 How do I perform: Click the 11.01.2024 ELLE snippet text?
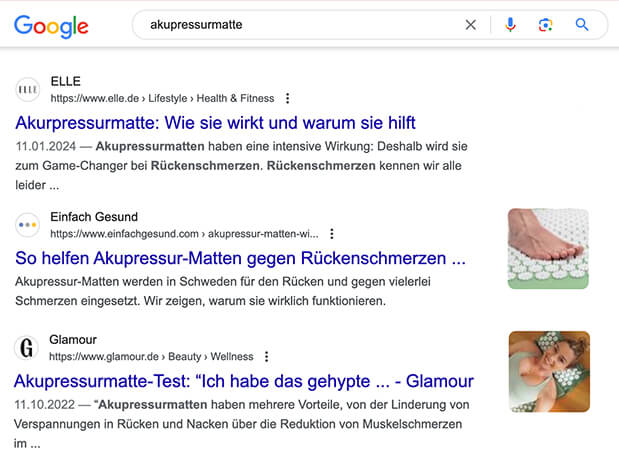[x=241, y=166]
